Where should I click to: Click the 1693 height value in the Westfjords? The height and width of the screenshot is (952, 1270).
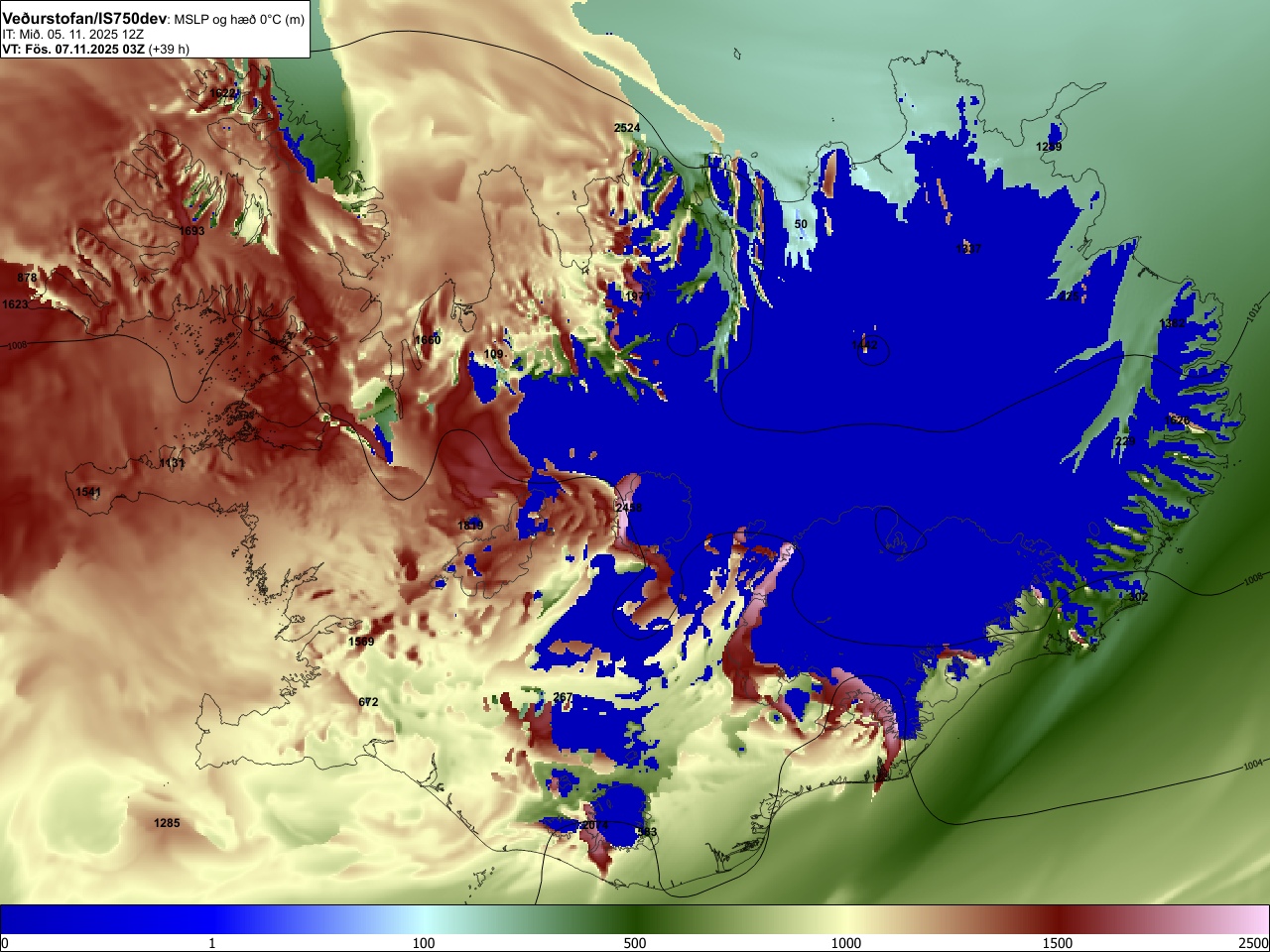pyautogui.click(x=191, y=231)
